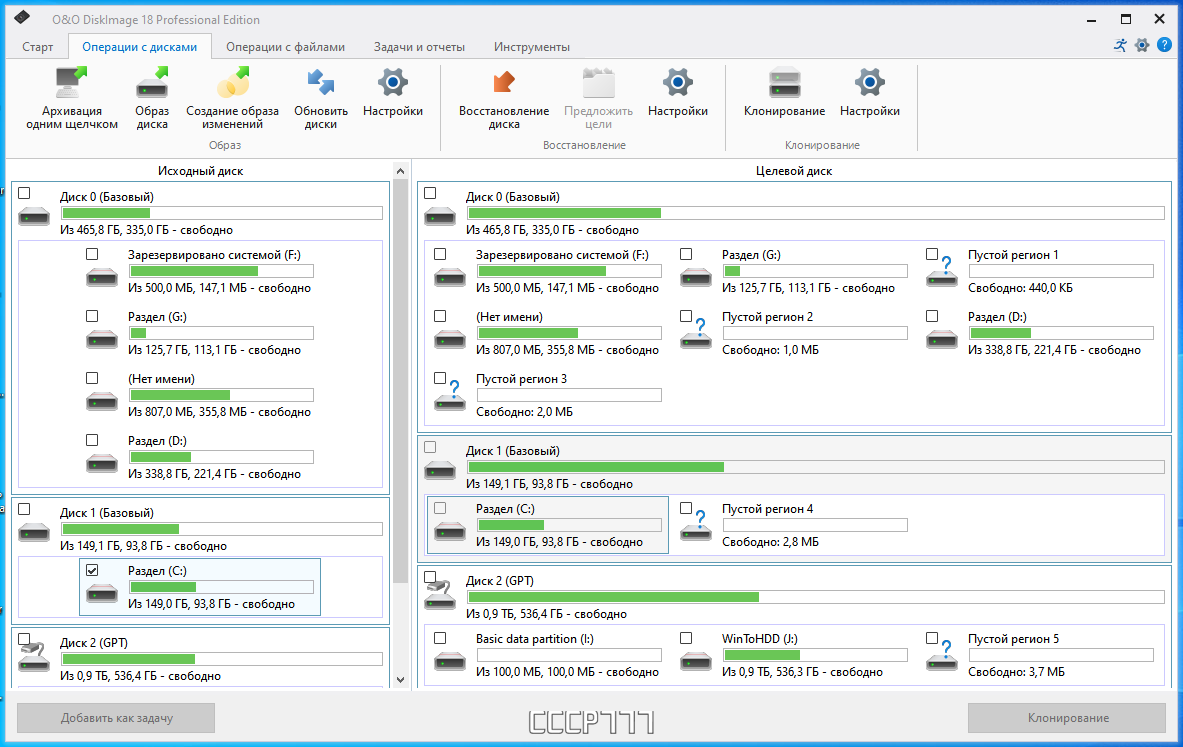This screenshot has width=1183, height=747.
Task: Click target Пустой регион 1 drive icon
Action: coord(942,273)
